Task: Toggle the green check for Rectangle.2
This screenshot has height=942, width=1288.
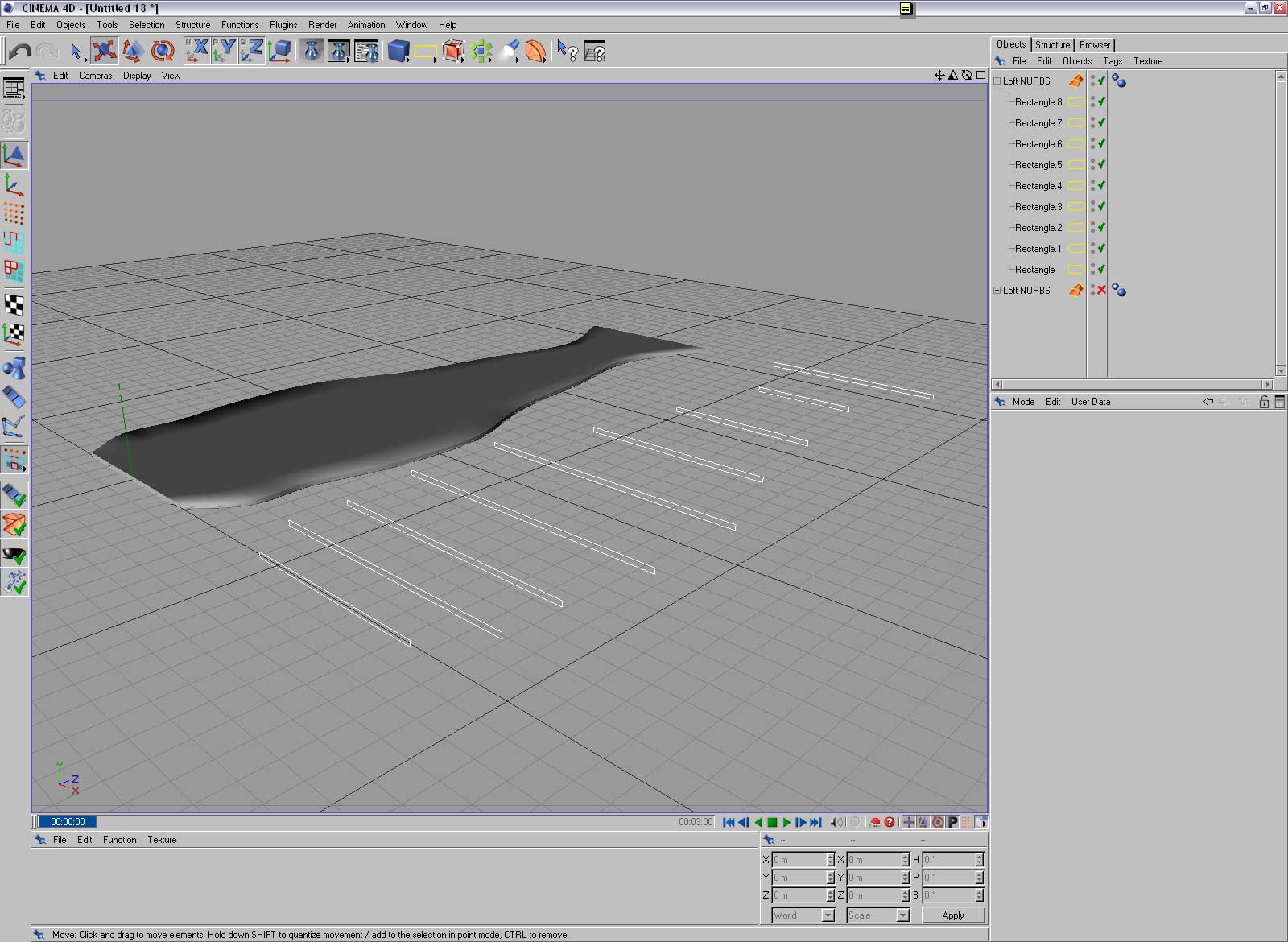Action: 1101,227
